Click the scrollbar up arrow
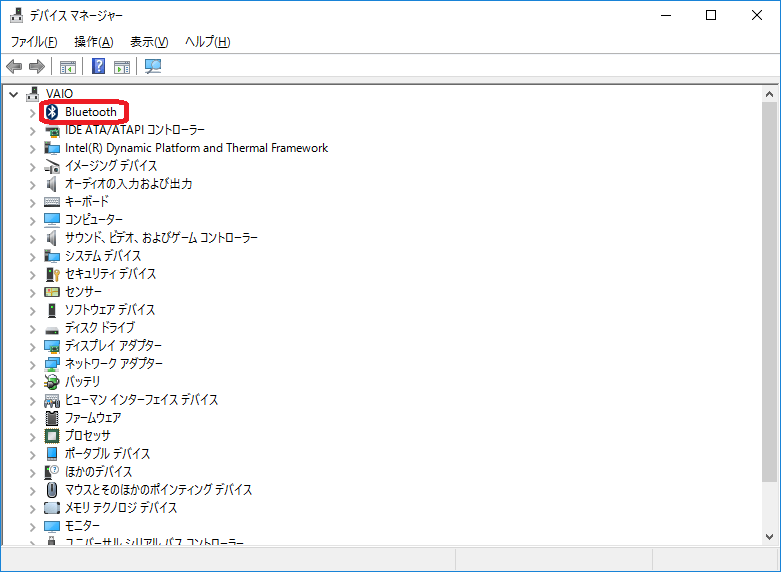The width and height of the screenshot is (781, 572). point(770,94)
